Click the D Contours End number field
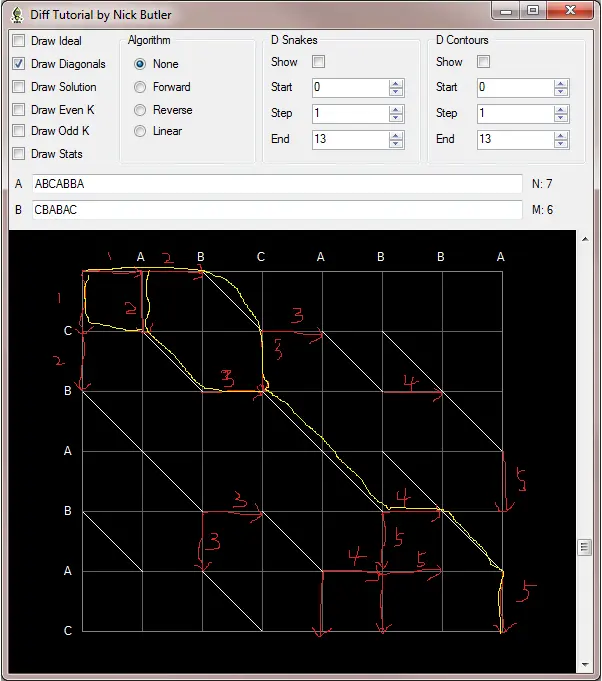Screen dimensions: 602x681 point(516,140)
